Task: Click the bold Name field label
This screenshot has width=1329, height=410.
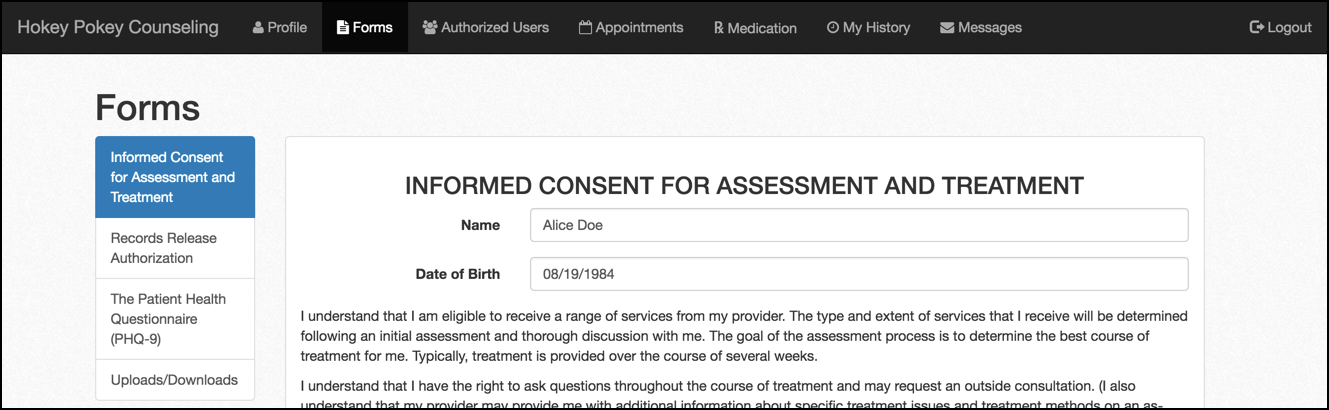Action: pyautogui.click(x=480, y=225)
